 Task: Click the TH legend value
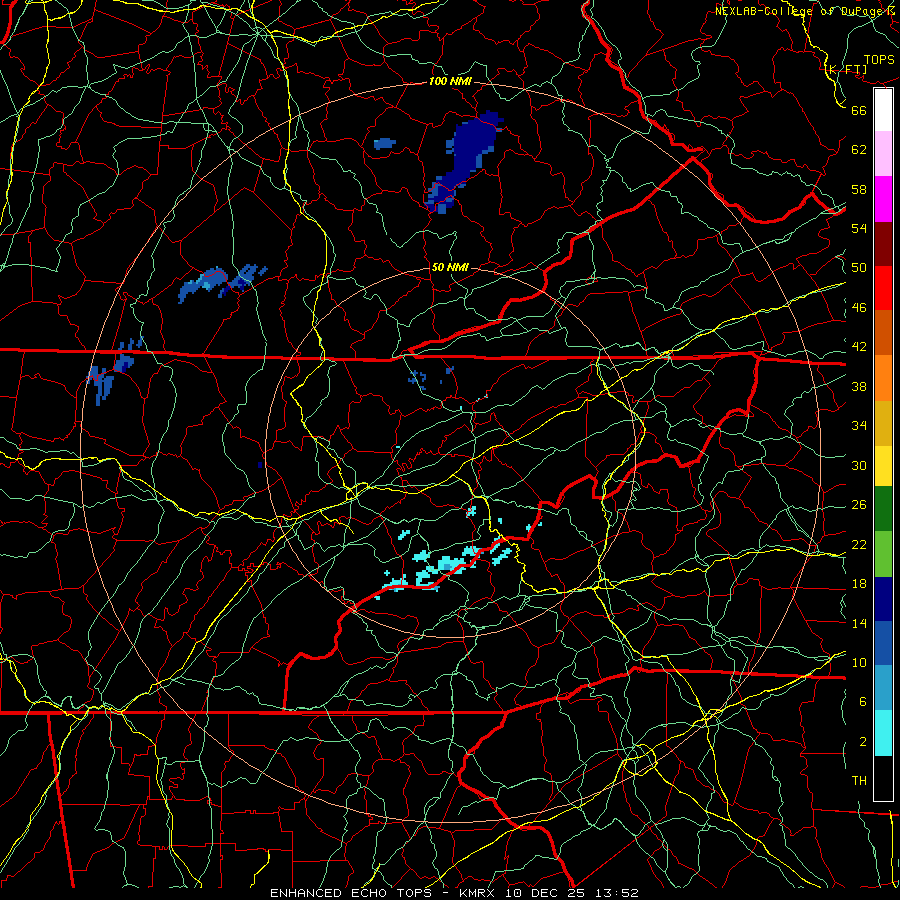click(x=859, y=781)
